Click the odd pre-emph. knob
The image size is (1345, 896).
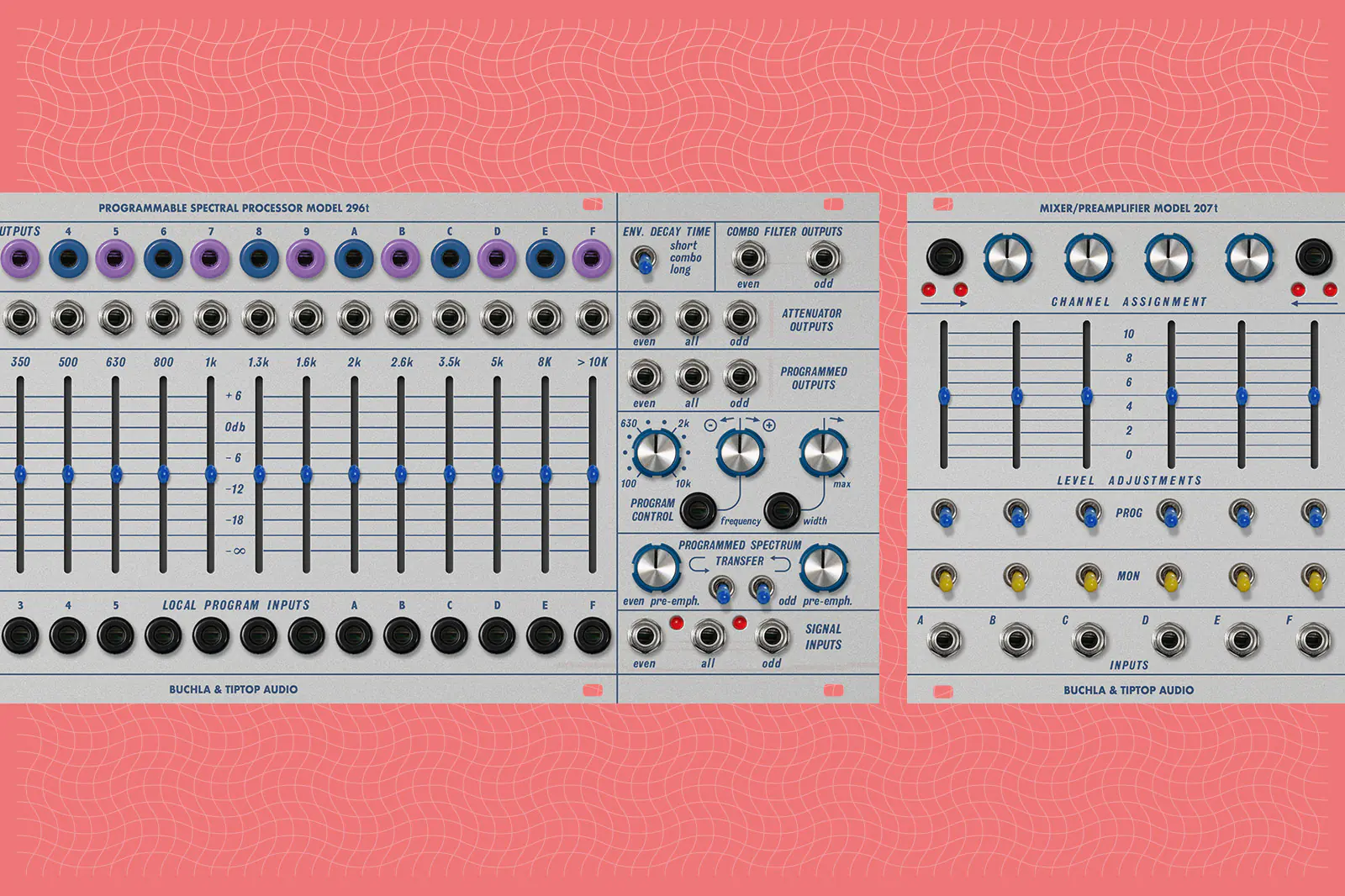824,567
